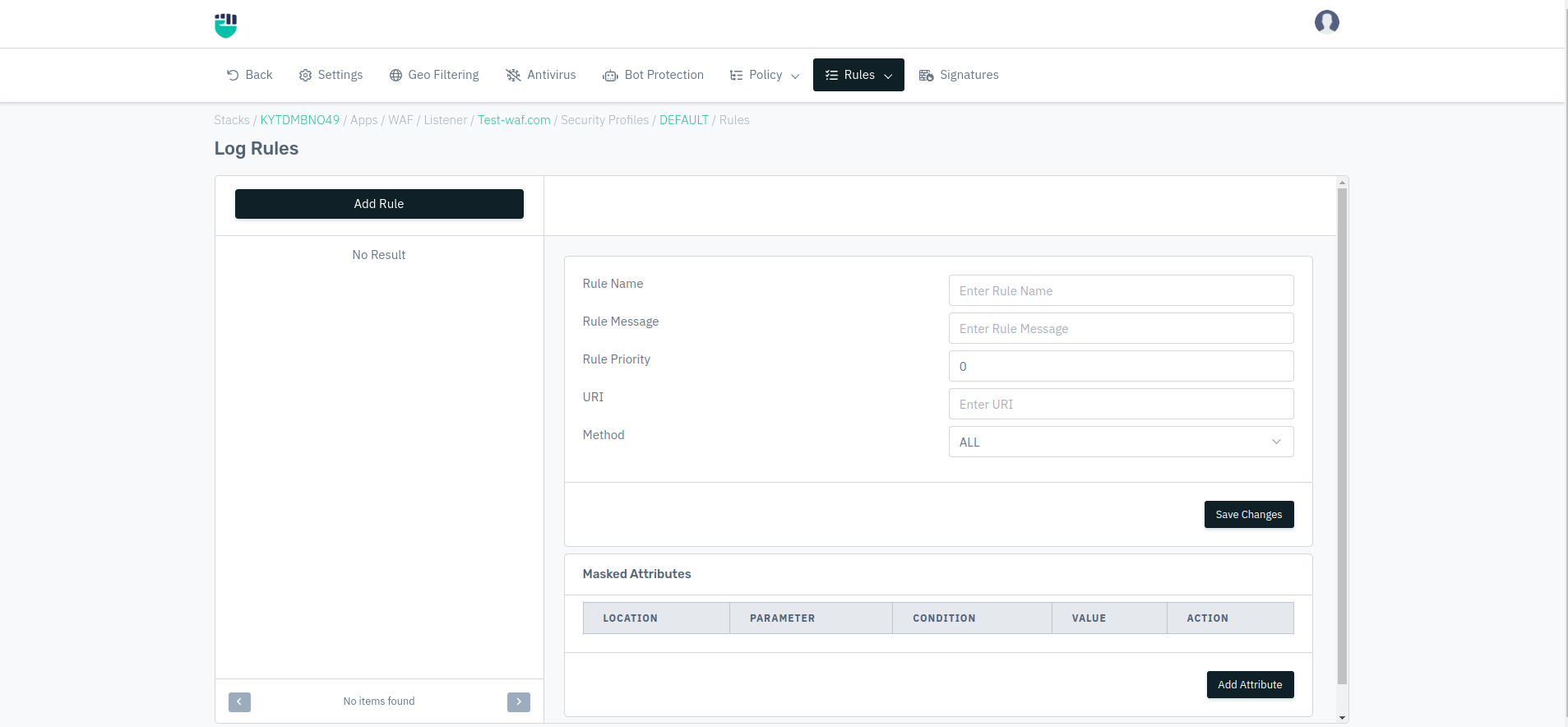1568x727 pixels.
Task: Focus the Enter Rule Name field
Action: 1121,290
